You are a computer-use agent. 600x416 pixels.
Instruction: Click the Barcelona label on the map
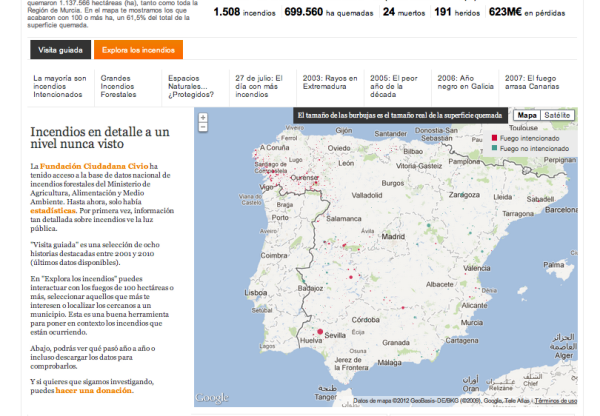pos(561,210)
